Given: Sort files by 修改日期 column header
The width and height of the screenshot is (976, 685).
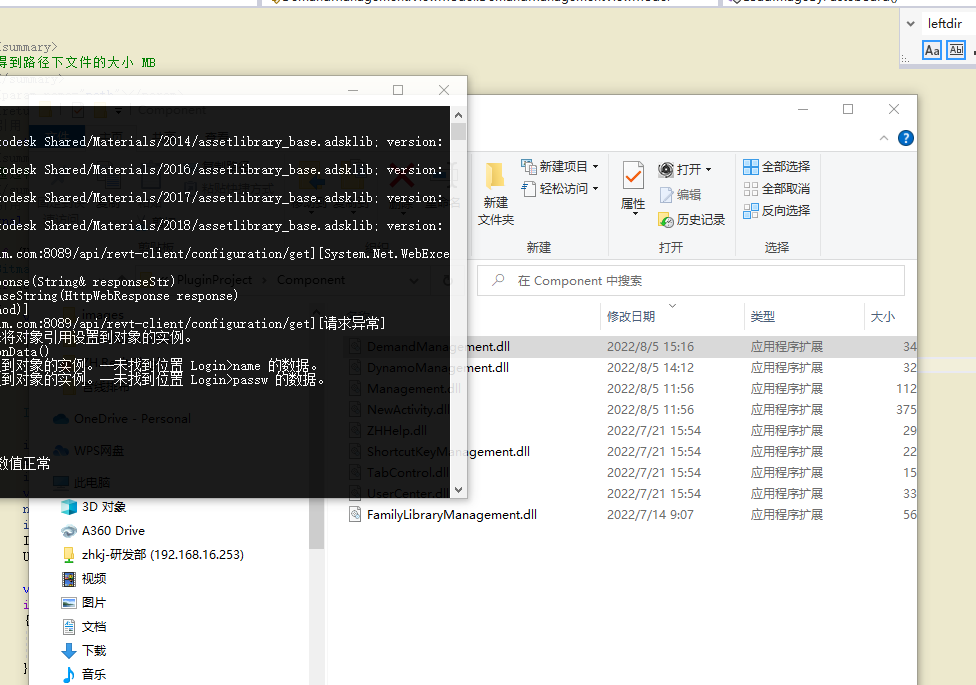Looking at the screenshot, I should [631, 317].
